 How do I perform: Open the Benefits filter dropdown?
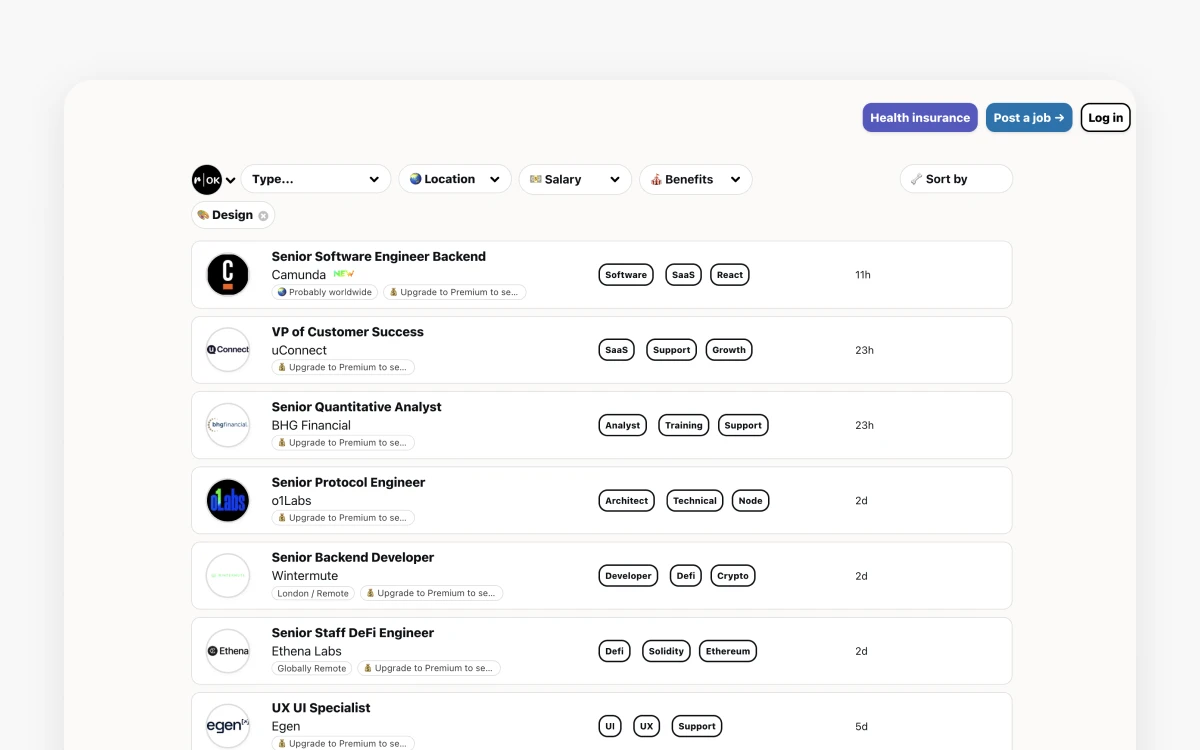696,179
